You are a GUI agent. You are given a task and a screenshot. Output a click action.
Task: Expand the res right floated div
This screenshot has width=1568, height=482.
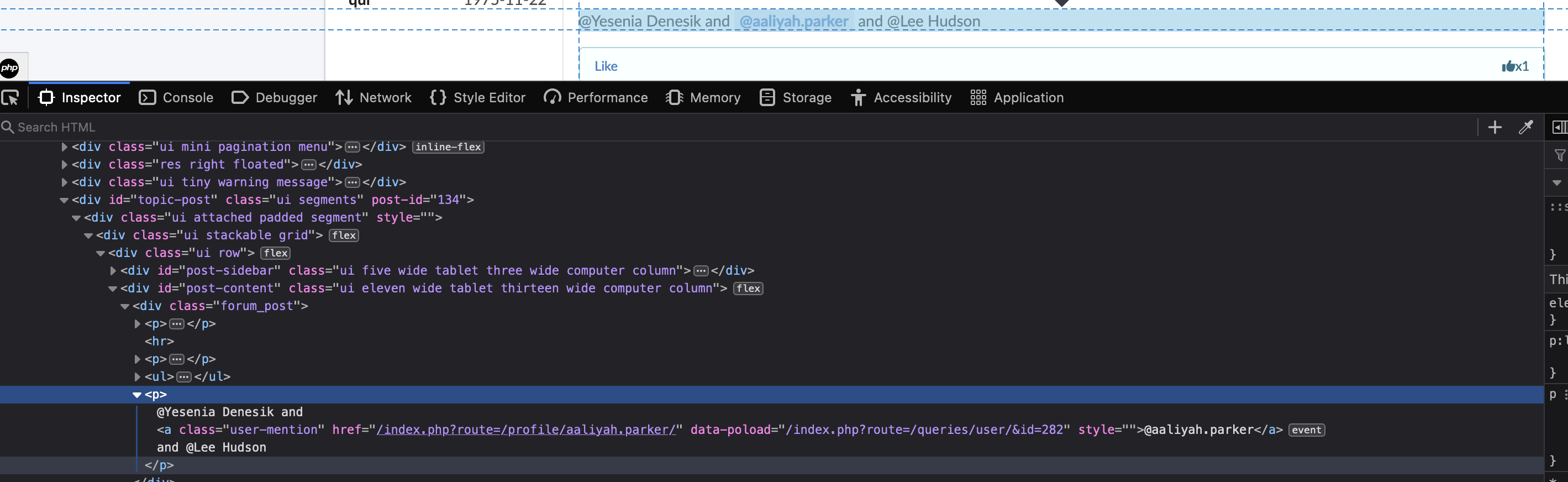[64, 165]
